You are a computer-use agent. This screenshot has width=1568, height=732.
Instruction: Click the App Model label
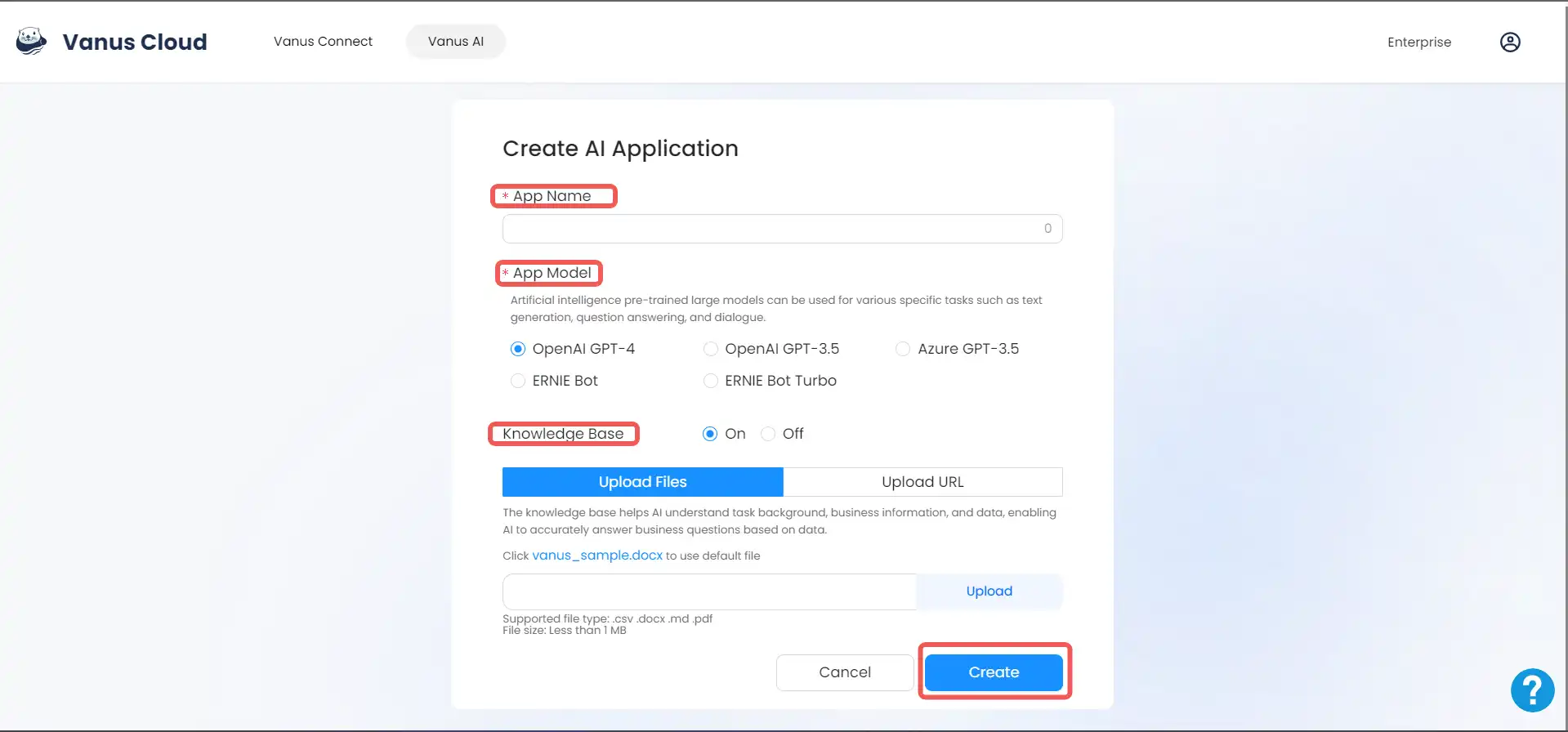click(552, 273)
